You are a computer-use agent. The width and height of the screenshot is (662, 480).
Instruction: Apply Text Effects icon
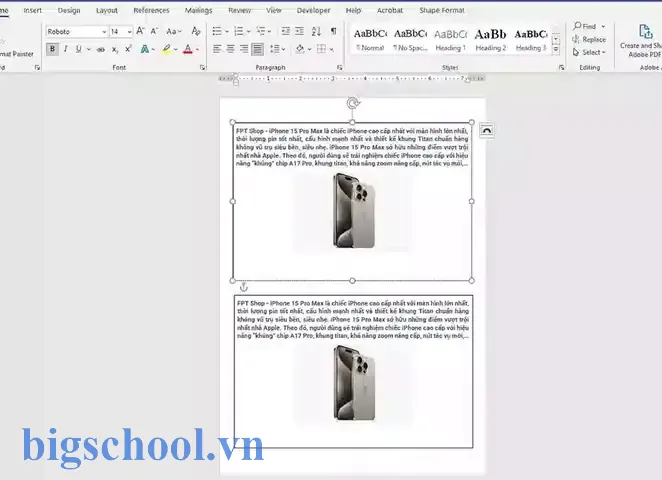[145, 49]
